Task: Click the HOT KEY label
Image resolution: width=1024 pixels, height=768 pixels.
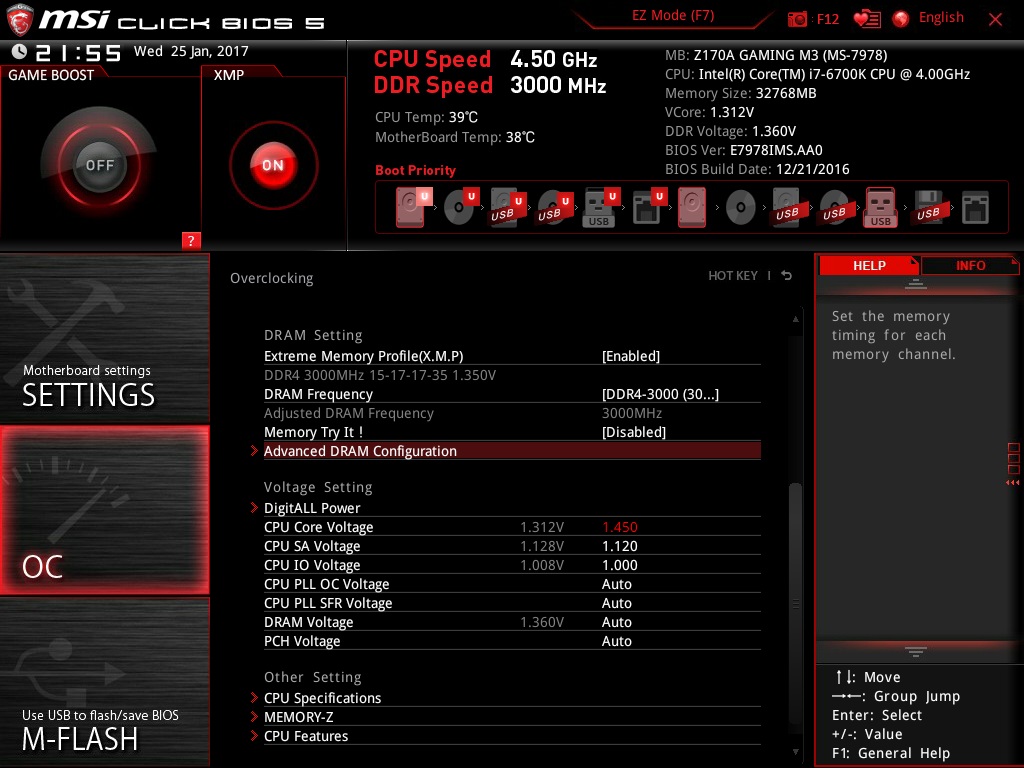Action: pyautogui.click(x=733, y=276)
